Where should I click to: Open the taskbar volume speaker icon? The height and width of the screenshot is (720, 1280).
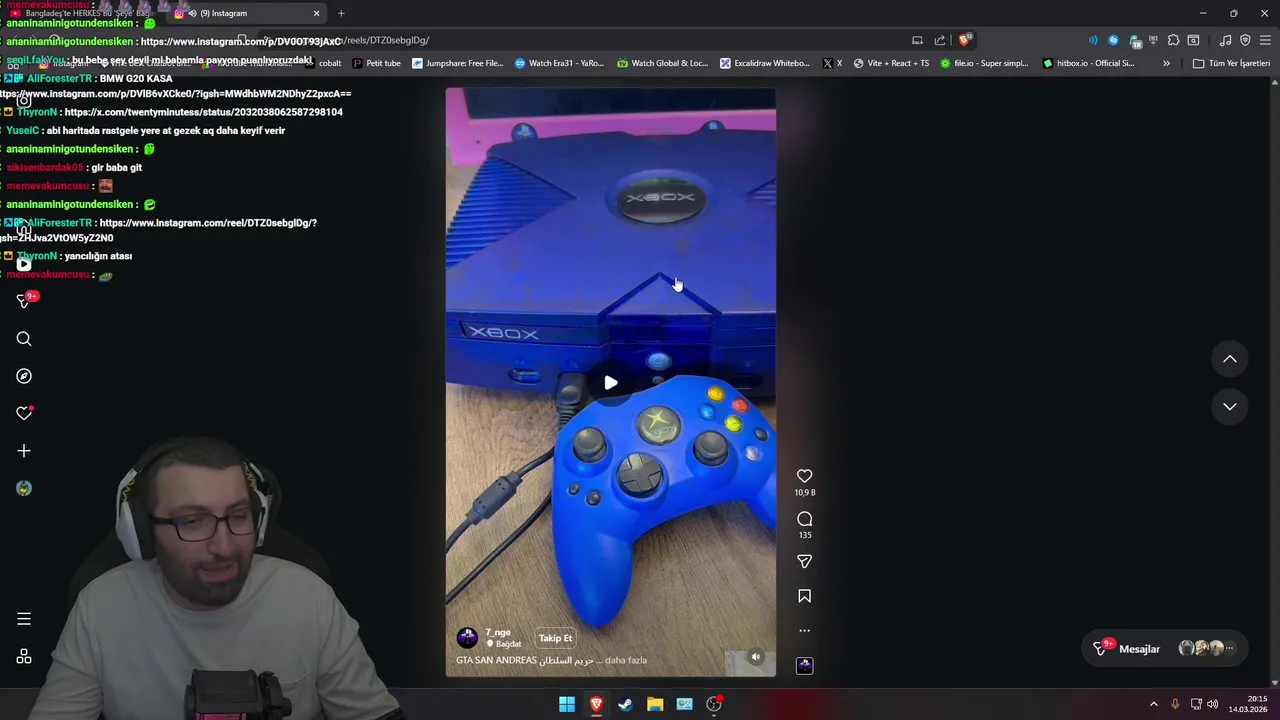(x=1213, y=704)
